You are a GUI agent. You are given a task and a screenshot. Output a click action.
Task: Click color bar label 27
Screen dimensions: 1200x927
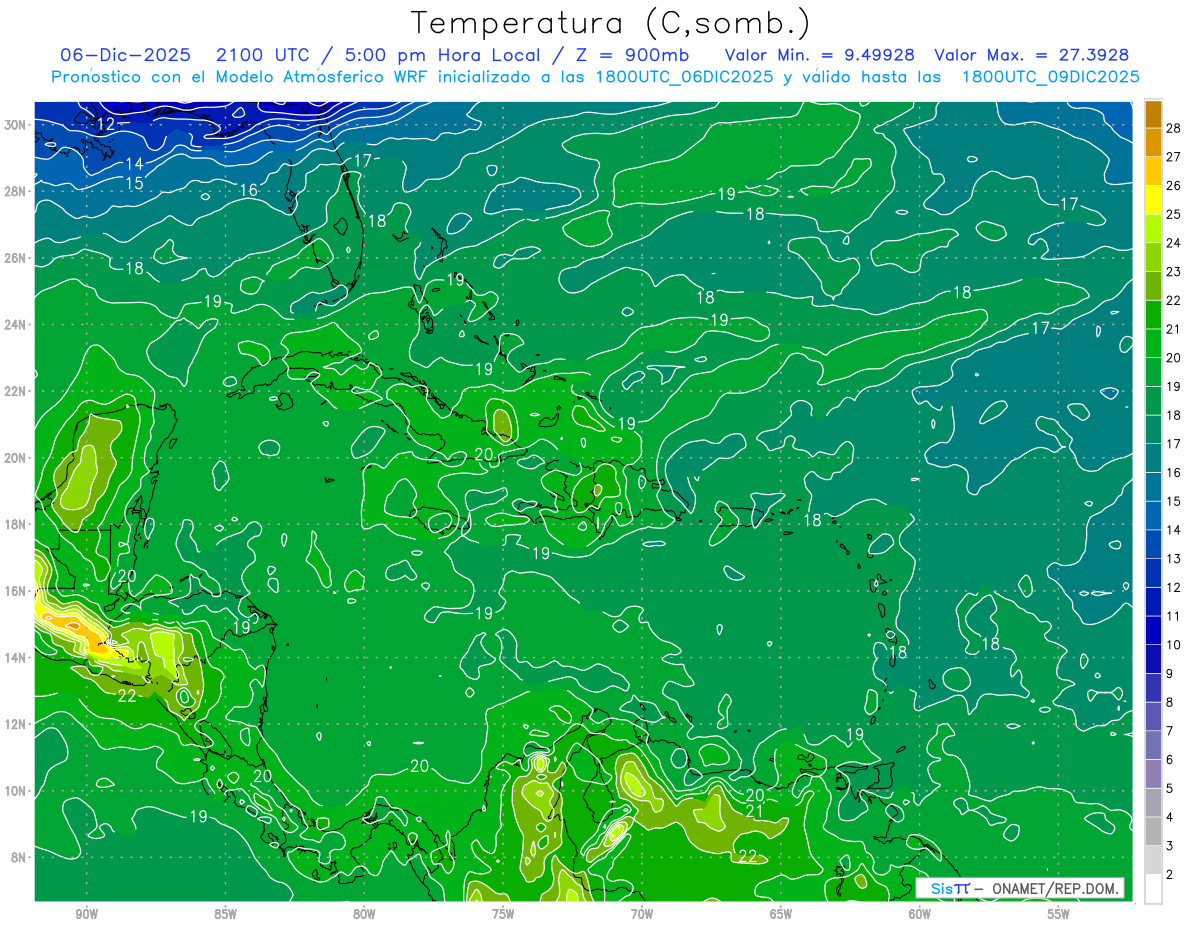(x=1173, y=157)
